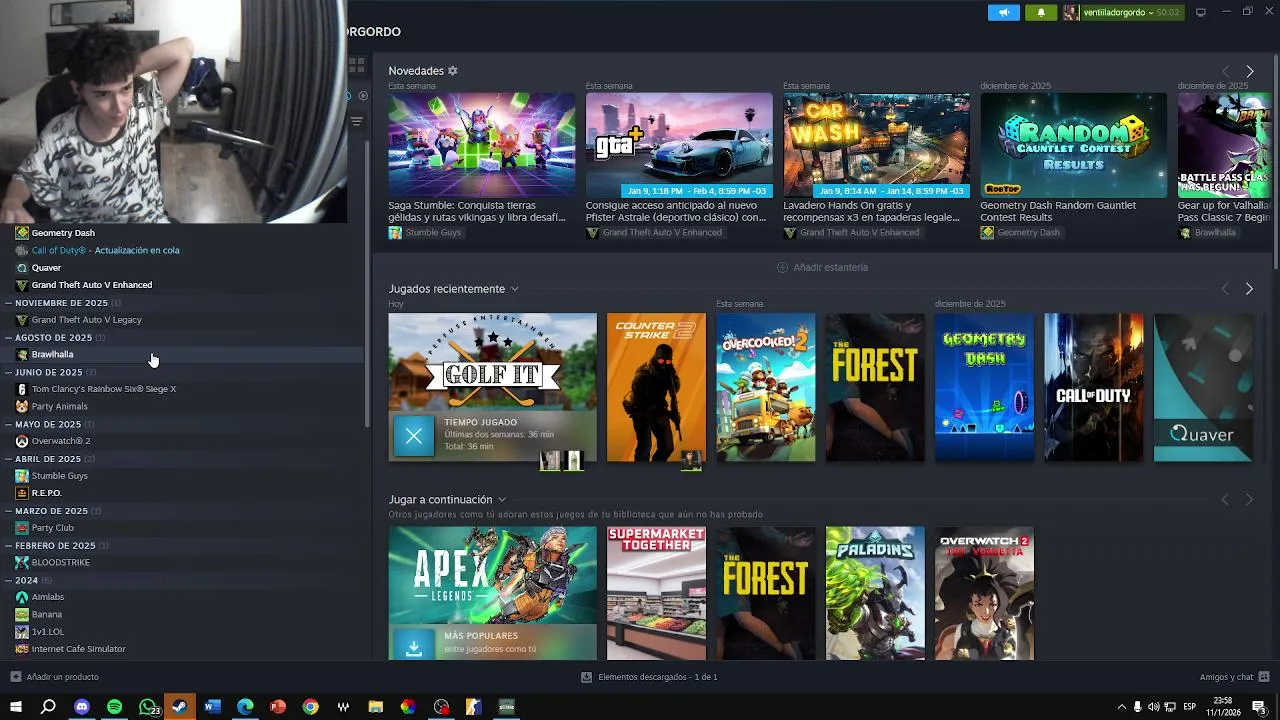This screenshot has height=720, width=1280.
Task: Click the Windows Start button
Action: pos(16,707)
